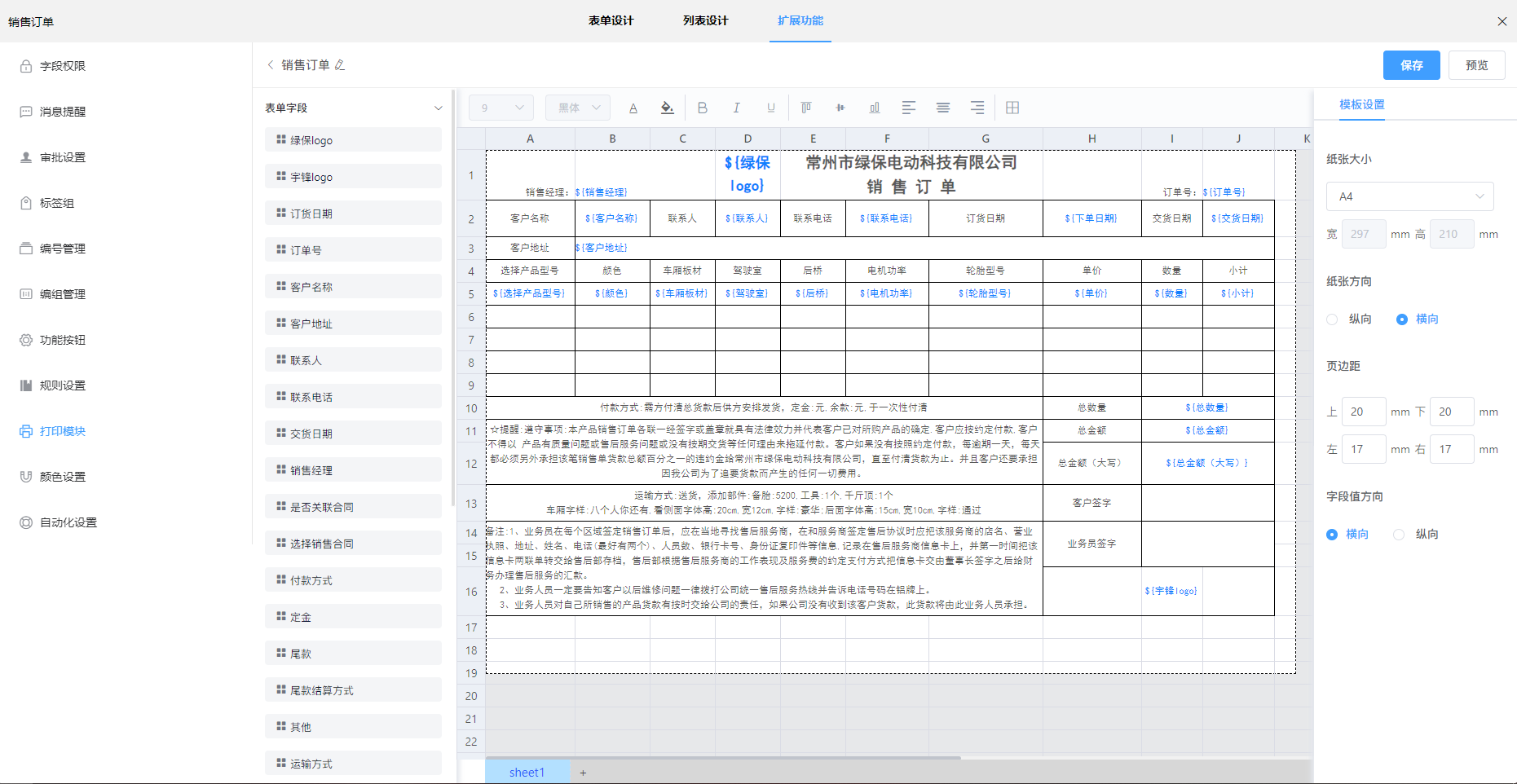Go back using arrow before 销售订单
This screenshot has width=1517, height=784.
271,65
